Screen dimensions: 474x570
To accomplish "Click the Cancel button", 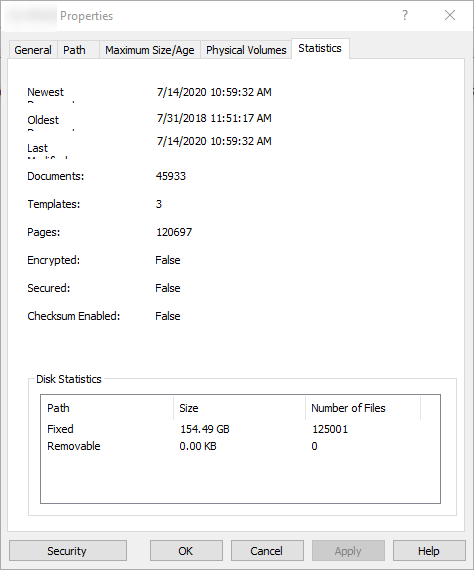I will coord(267,551).
